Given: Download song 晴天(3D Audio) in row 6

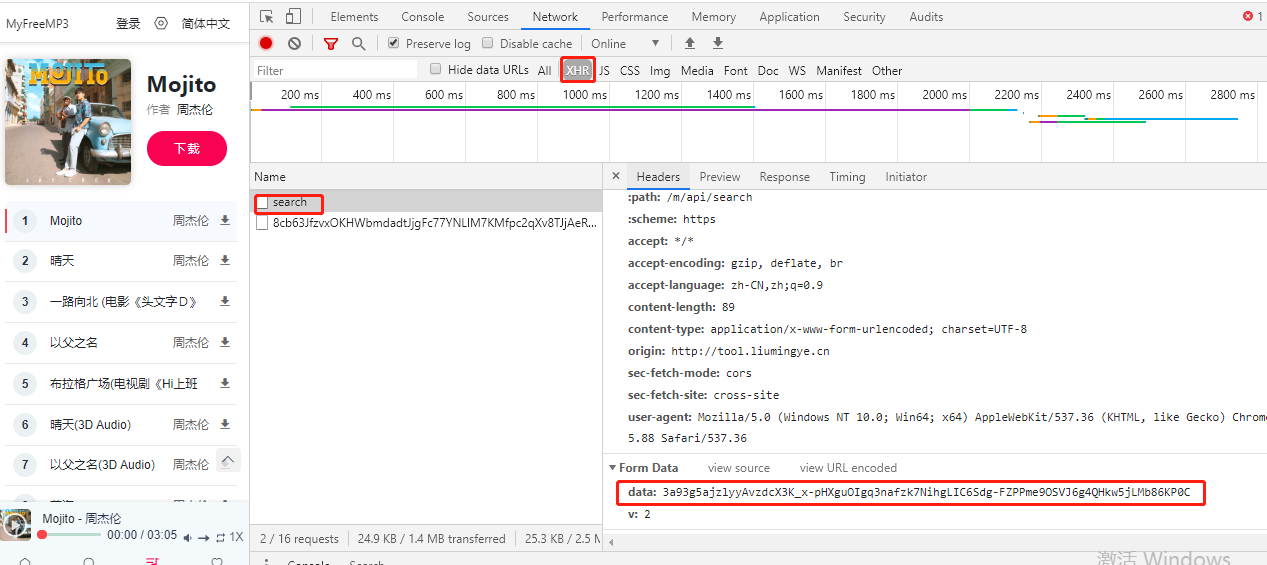Looking at the screenshot, I should pyautogui.click(x=225, y=424).
